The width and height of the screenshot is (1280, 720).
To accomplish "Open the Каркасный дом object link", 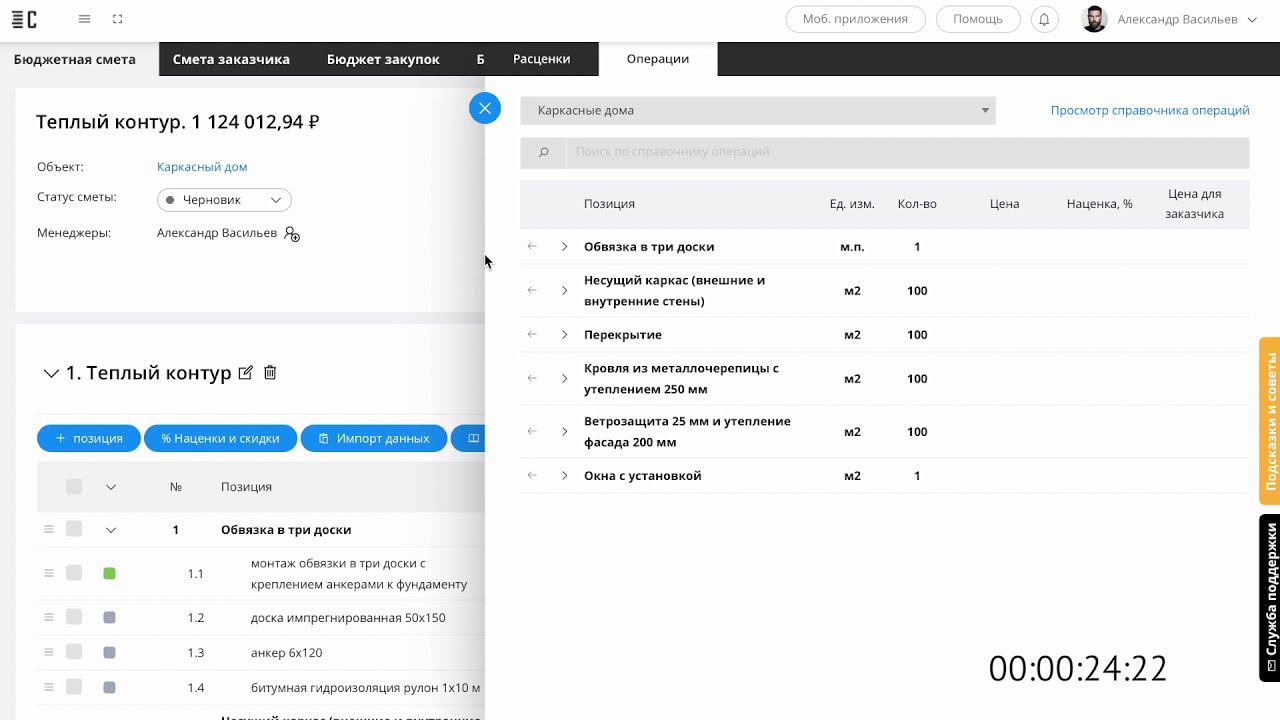I will 202,167.
